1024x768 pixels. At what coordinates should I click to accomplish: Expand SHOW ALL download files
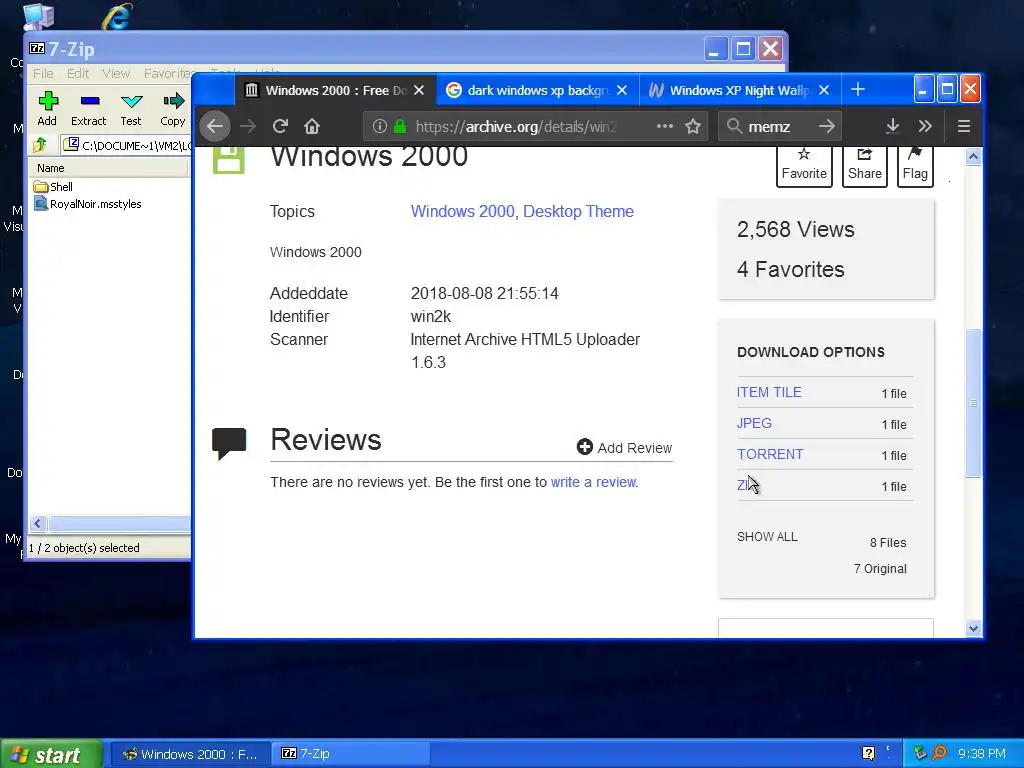pos(767,537)
